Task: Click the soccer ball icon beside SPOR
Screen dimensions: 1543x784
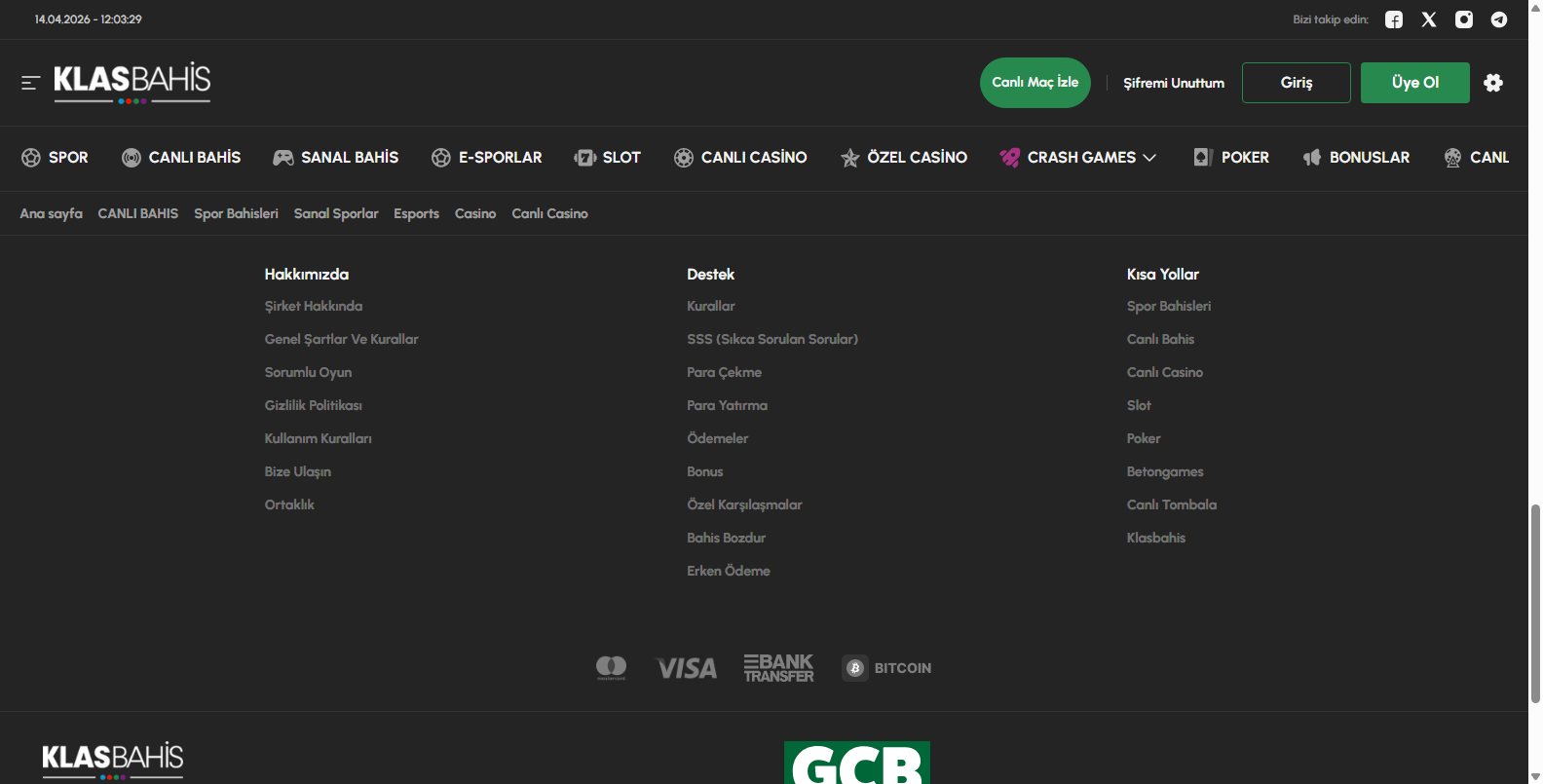Action: (31, 158)
